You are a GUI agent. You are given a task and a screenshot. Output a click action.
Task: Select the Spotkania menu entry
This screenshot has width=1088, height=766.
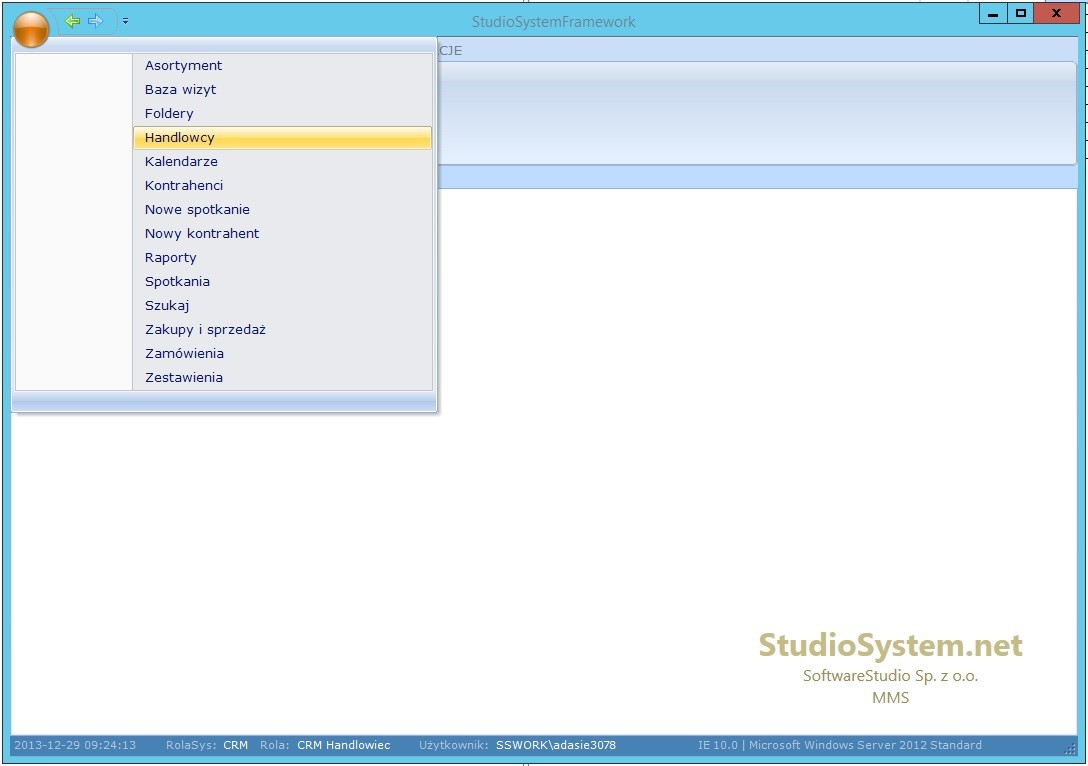282,282
